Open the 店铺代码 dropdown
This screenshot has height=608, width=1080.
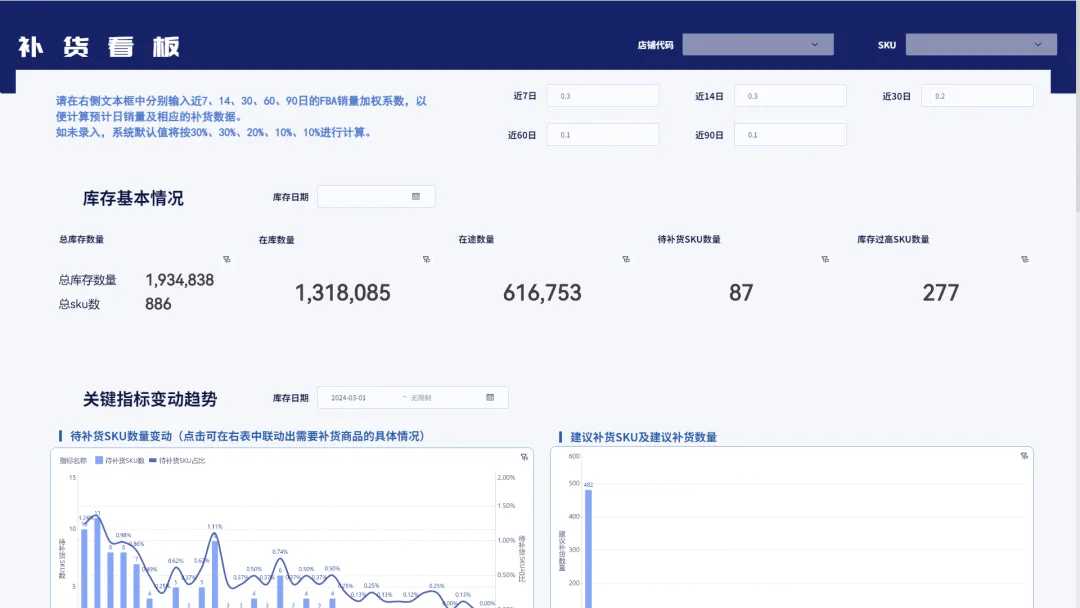point(758,45)
